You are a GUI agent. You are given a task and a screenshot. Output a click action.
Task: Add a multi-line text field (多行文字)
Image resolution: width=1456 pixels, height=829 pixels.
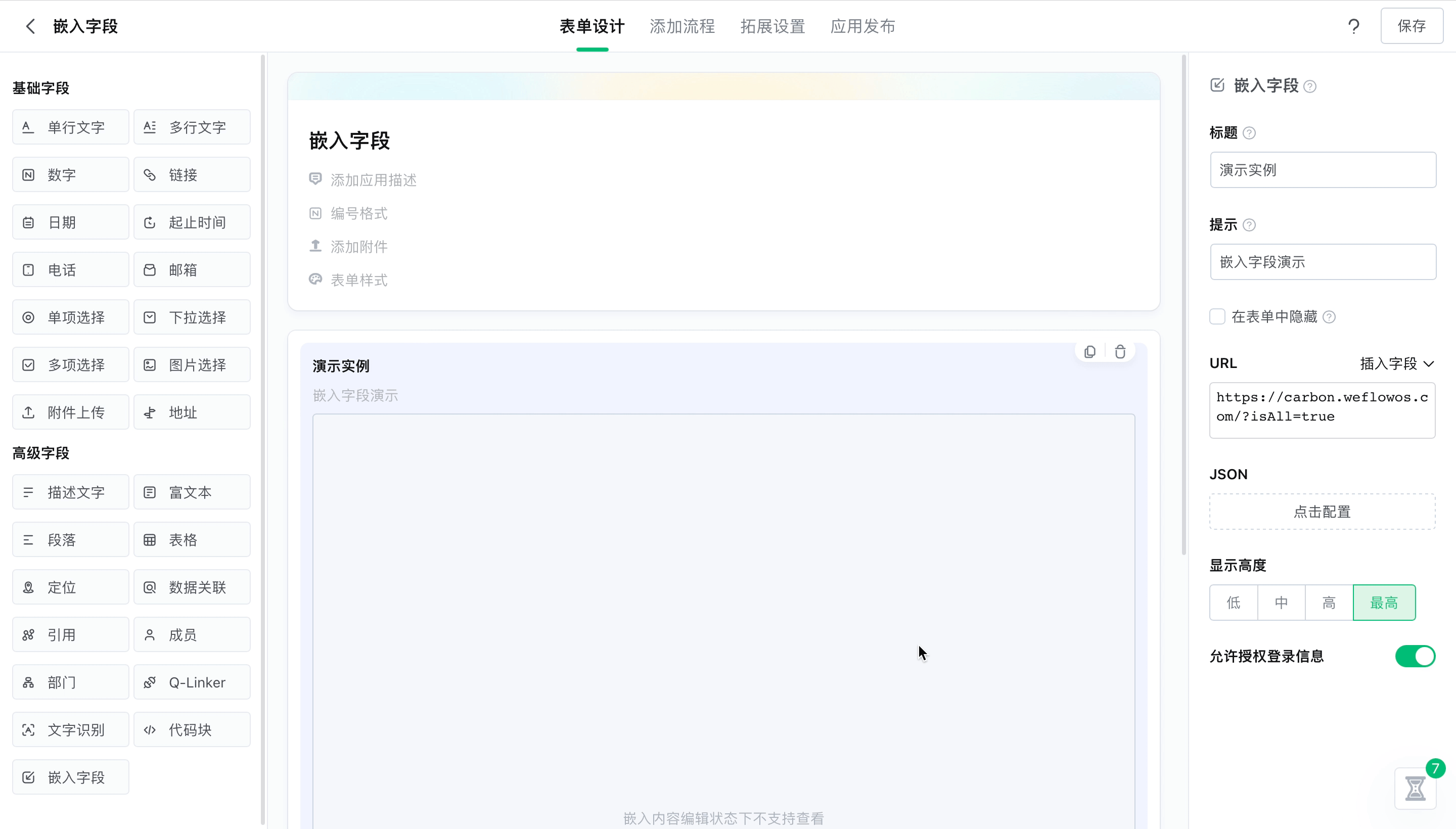pyautogui.click(x=192, y=127)
